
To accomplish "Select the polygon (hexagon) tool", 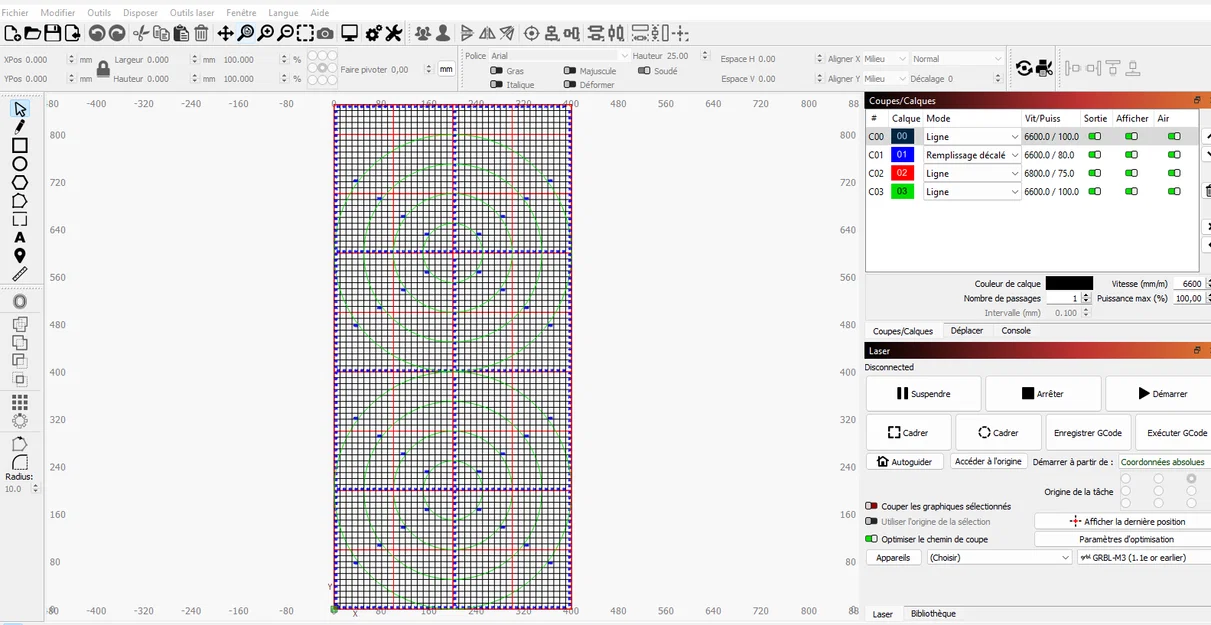I will pyautogui.click(x=20, y=182).
